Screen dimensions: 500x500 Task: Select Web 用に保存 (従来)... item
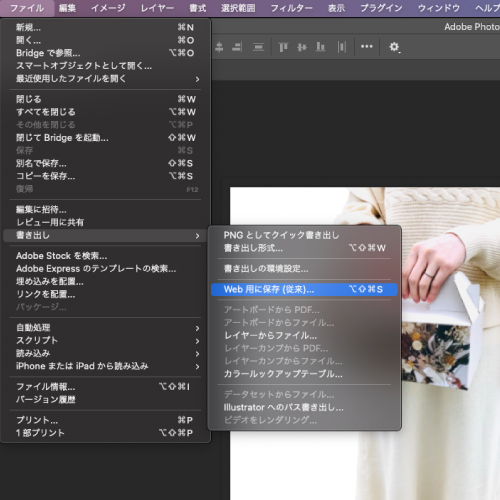coord(304,289)
